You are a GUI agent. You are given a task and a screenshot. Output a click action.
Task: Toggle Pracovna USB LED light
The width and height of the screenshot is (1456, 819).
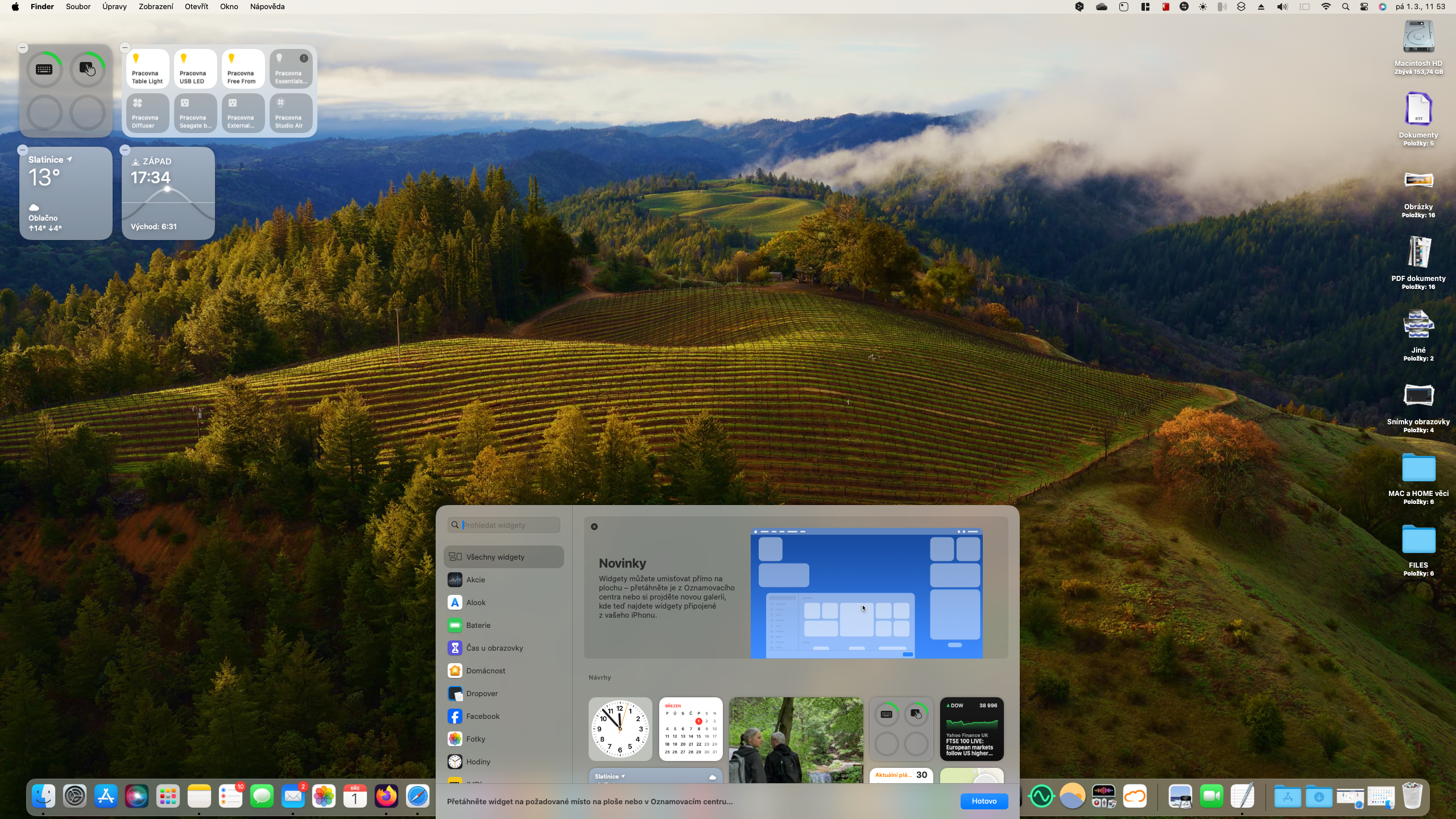click(195, 69)
